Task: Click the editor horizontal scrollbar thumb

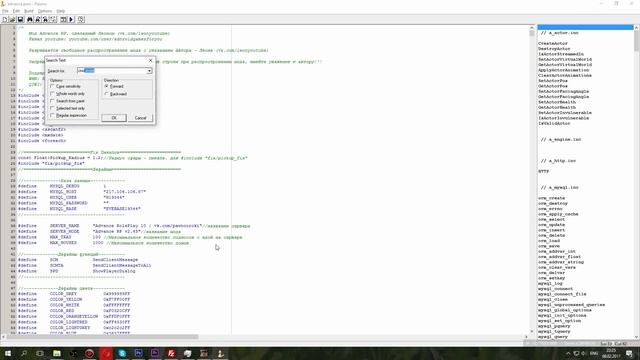Action: [x=102, y=337]
